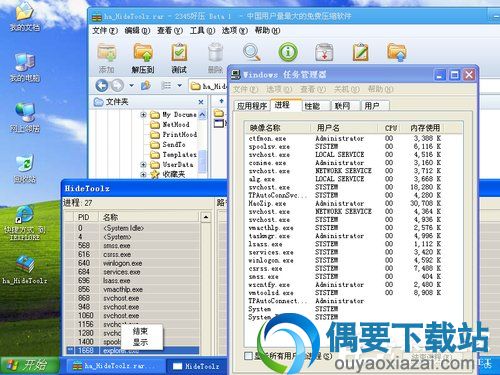Click the magnifier find icon in toolbar
The image size is (500, 375).
pyautogui.click(x=252, y=52)
